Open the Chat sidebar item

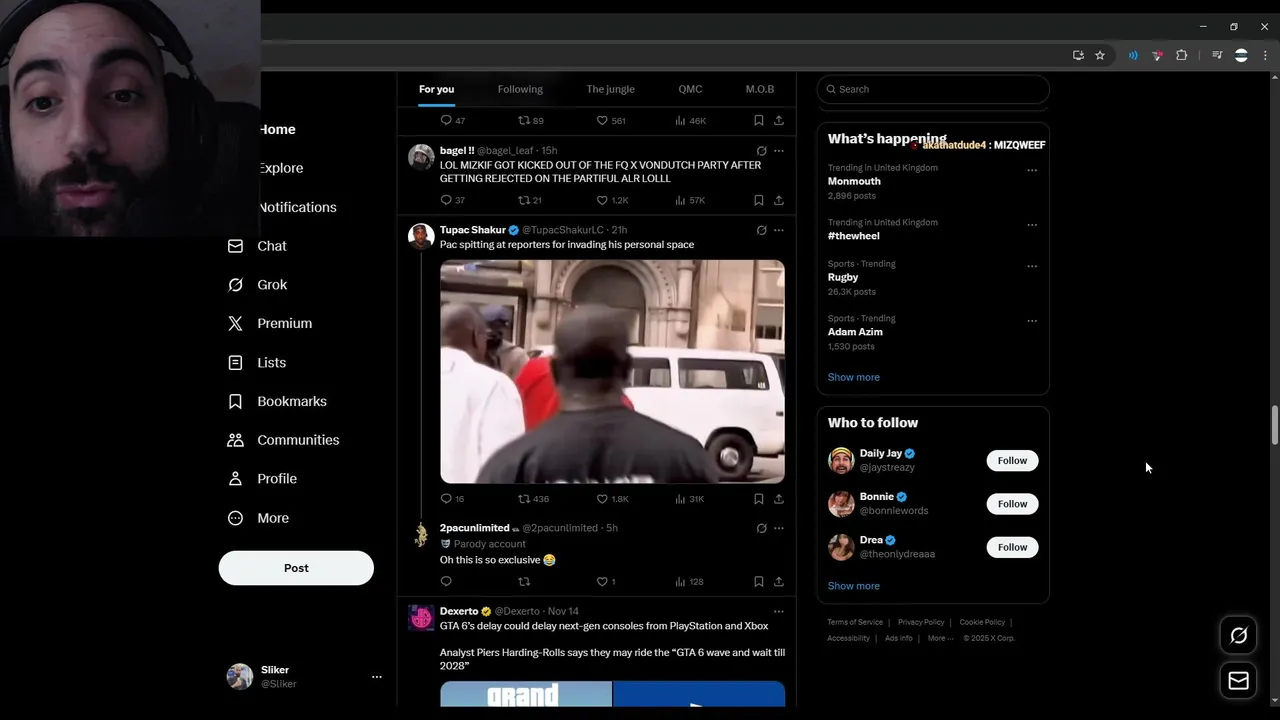click(257, 246)
